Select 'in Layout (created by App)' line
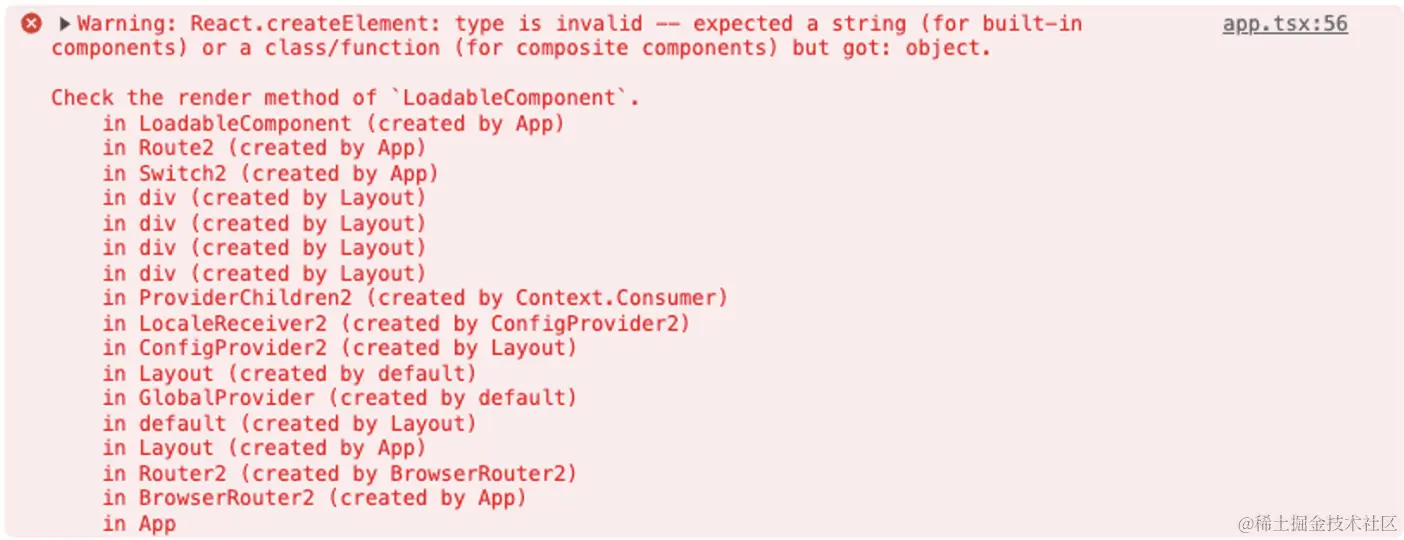 click(264, 448)
